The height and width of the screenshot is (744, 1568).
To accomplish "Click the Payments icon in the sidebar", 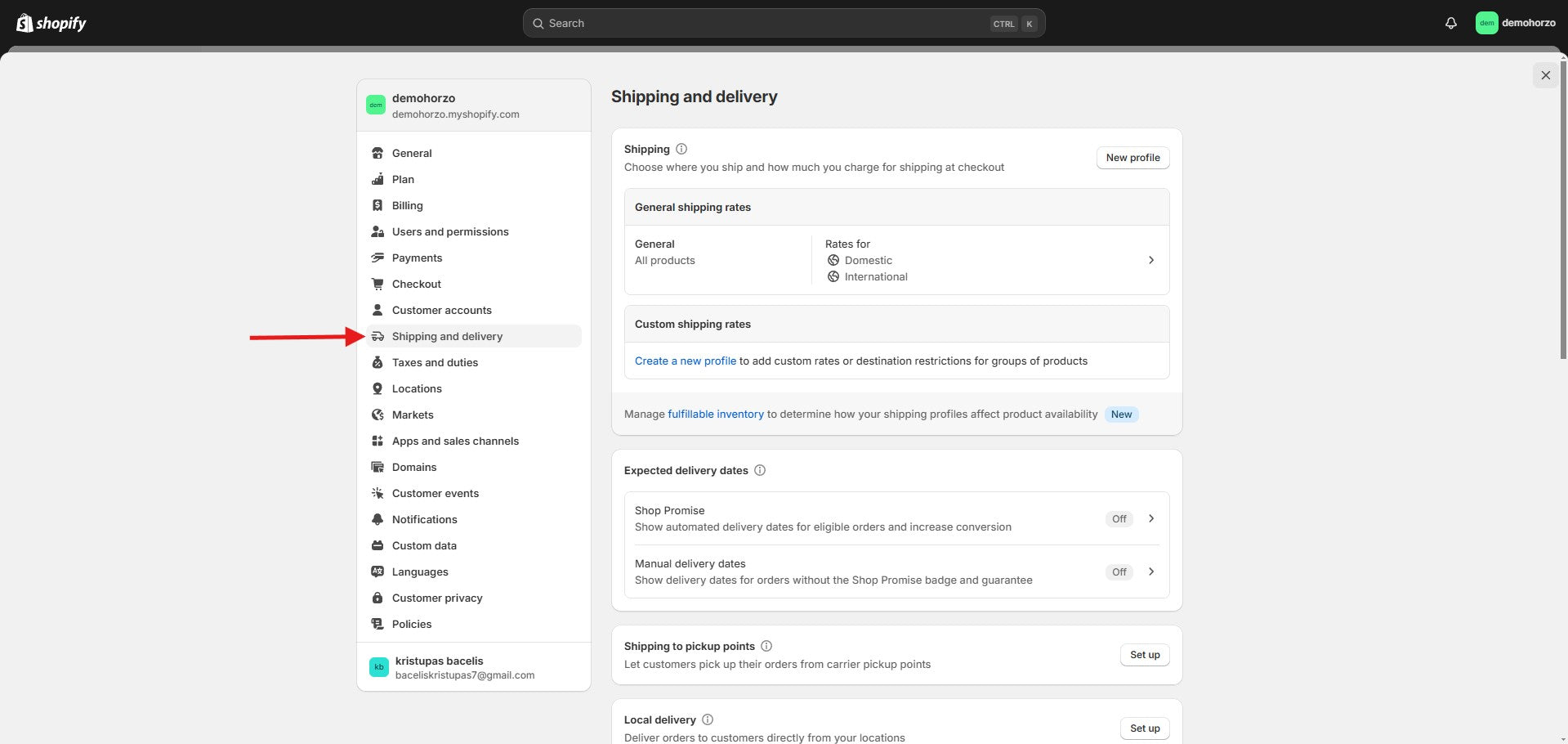I will [377, 258].
